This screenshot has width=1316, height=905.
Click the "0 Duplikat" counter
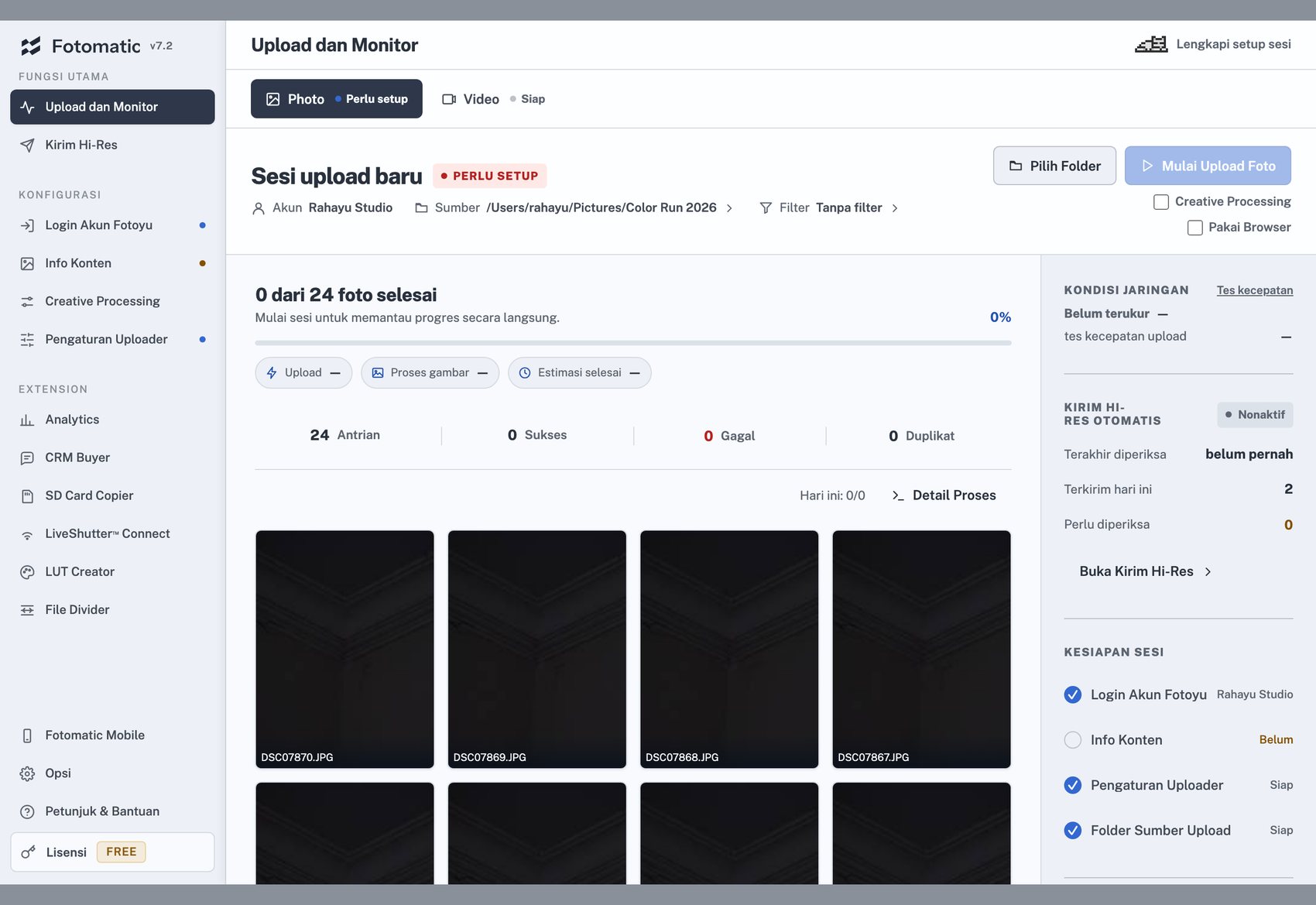tap(921, 436)
